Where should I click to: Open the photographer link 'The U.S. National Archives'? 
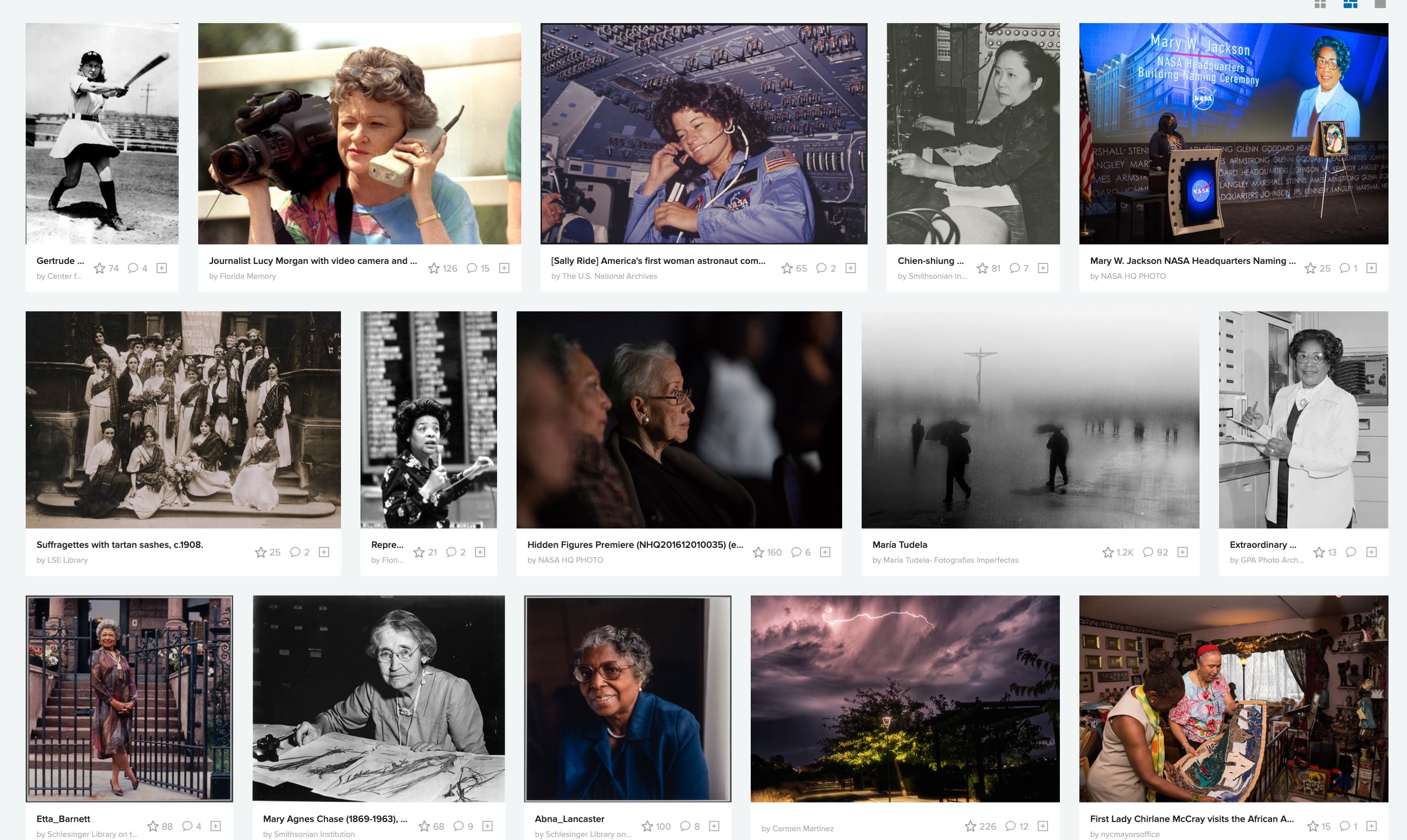pos(609,276)
